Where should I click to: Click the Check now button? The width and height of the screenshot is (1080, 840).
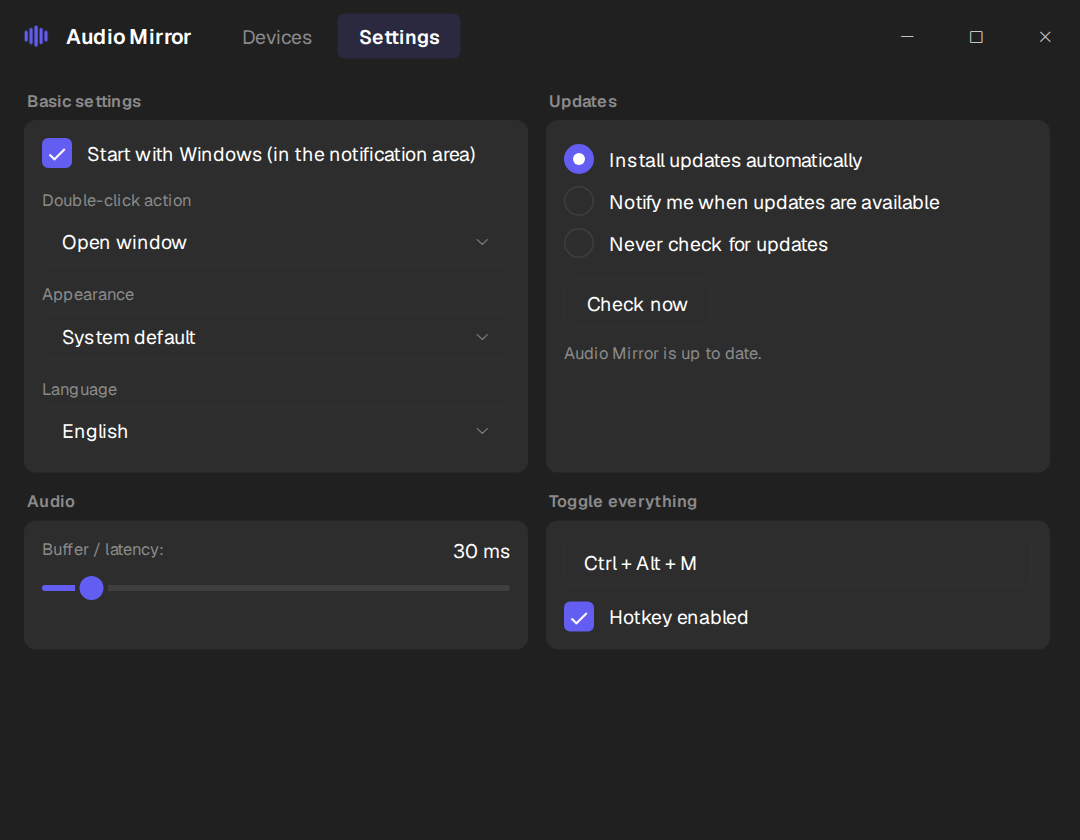tap(637, 304)
